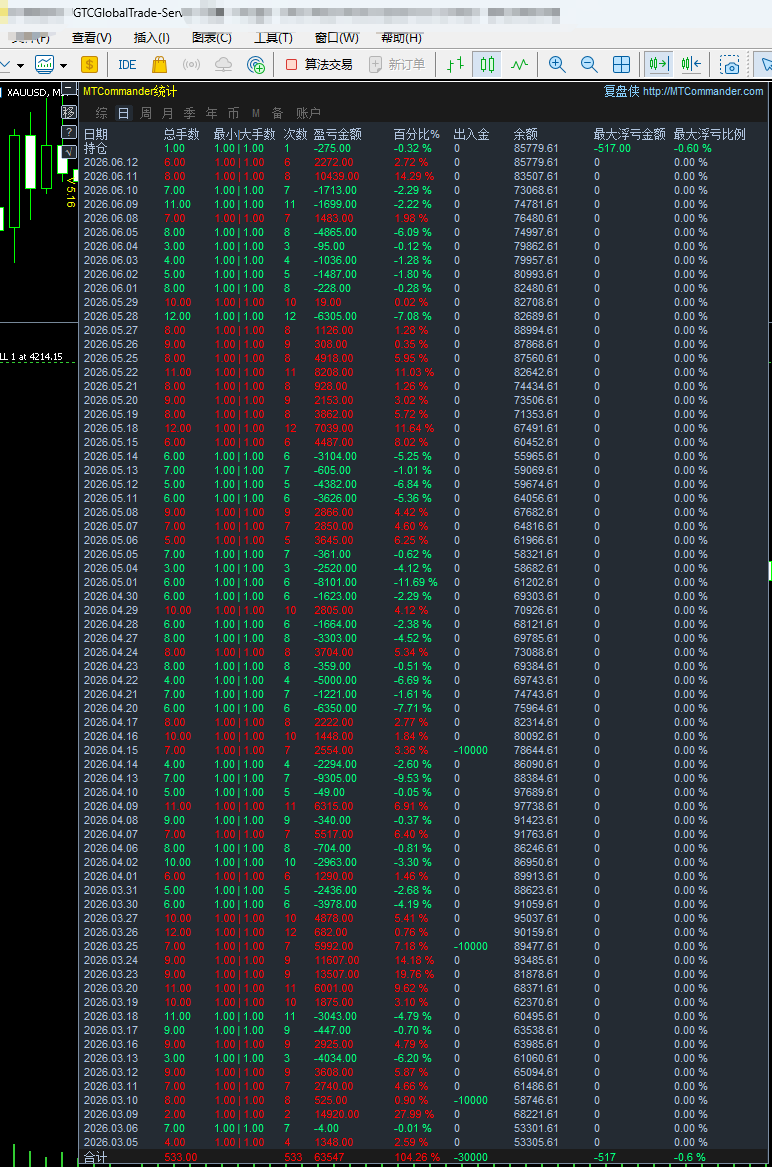Click the zoom in magnifier icon
772x1167 pixels.
557,65
